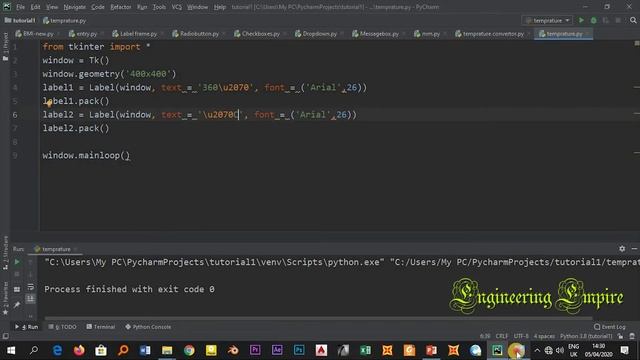Start debugging with the green bug icon
The width and height of the screenshot is (640, 360).
tap(593, 20)
